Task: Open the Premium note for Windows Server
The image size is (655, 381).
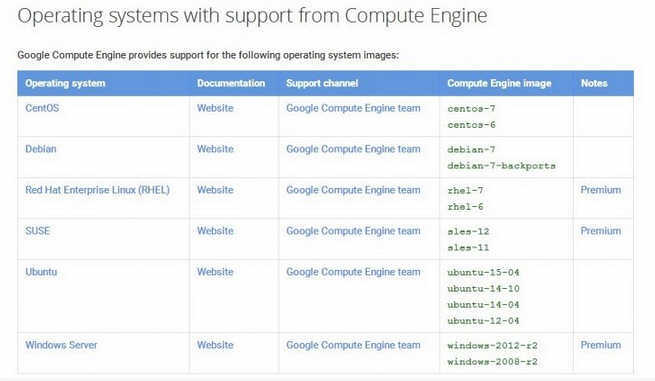Action: [601, 345]
